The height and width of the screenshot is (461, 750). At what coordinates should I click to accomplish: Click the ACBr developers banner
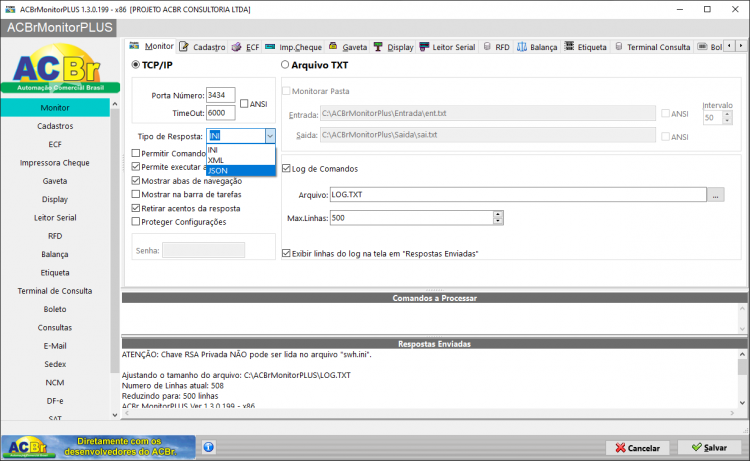[99, 447]
